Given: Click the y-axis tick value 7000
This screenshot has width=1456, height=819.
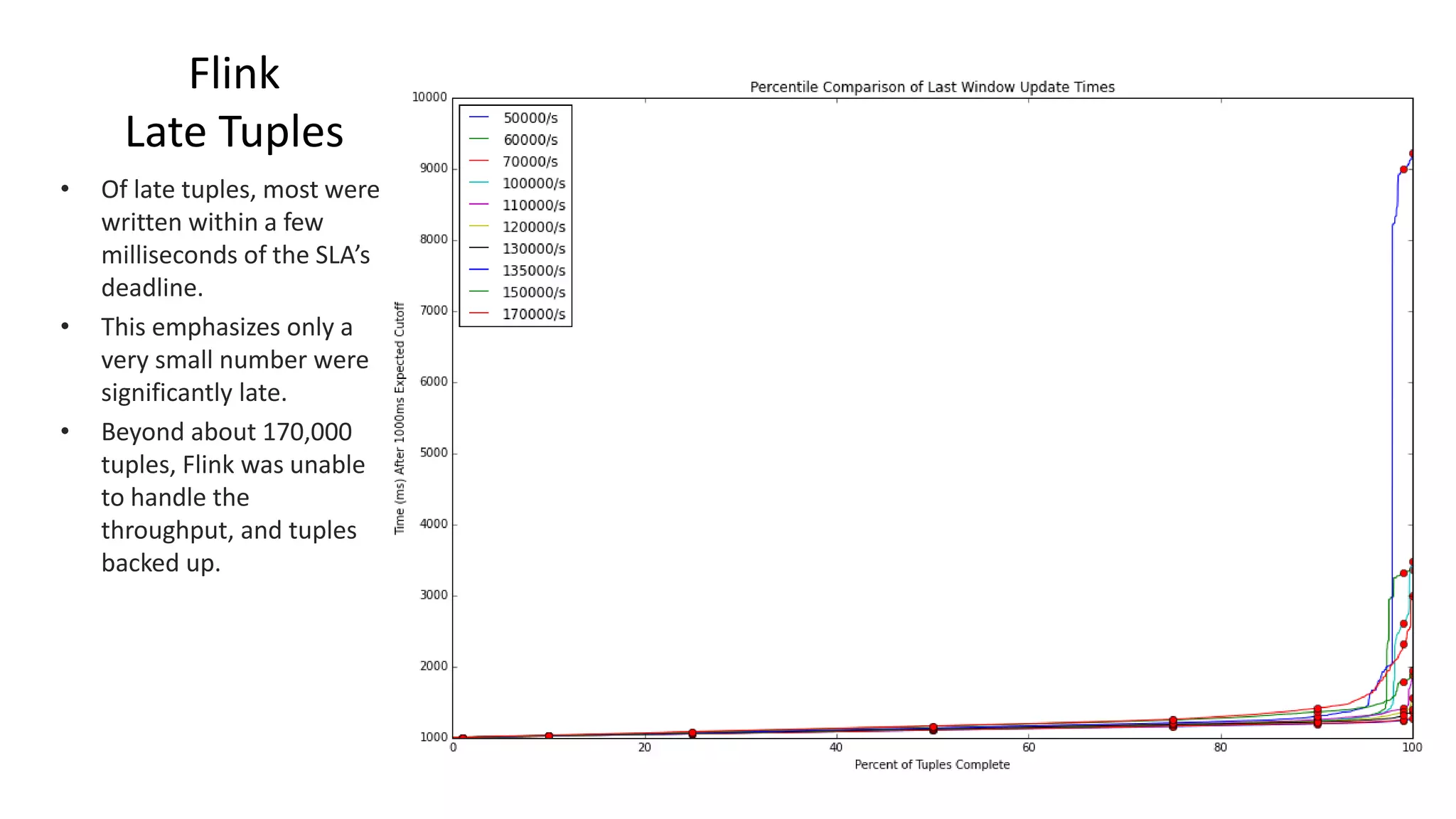Looking at the screenshot, I should [434, 311].
